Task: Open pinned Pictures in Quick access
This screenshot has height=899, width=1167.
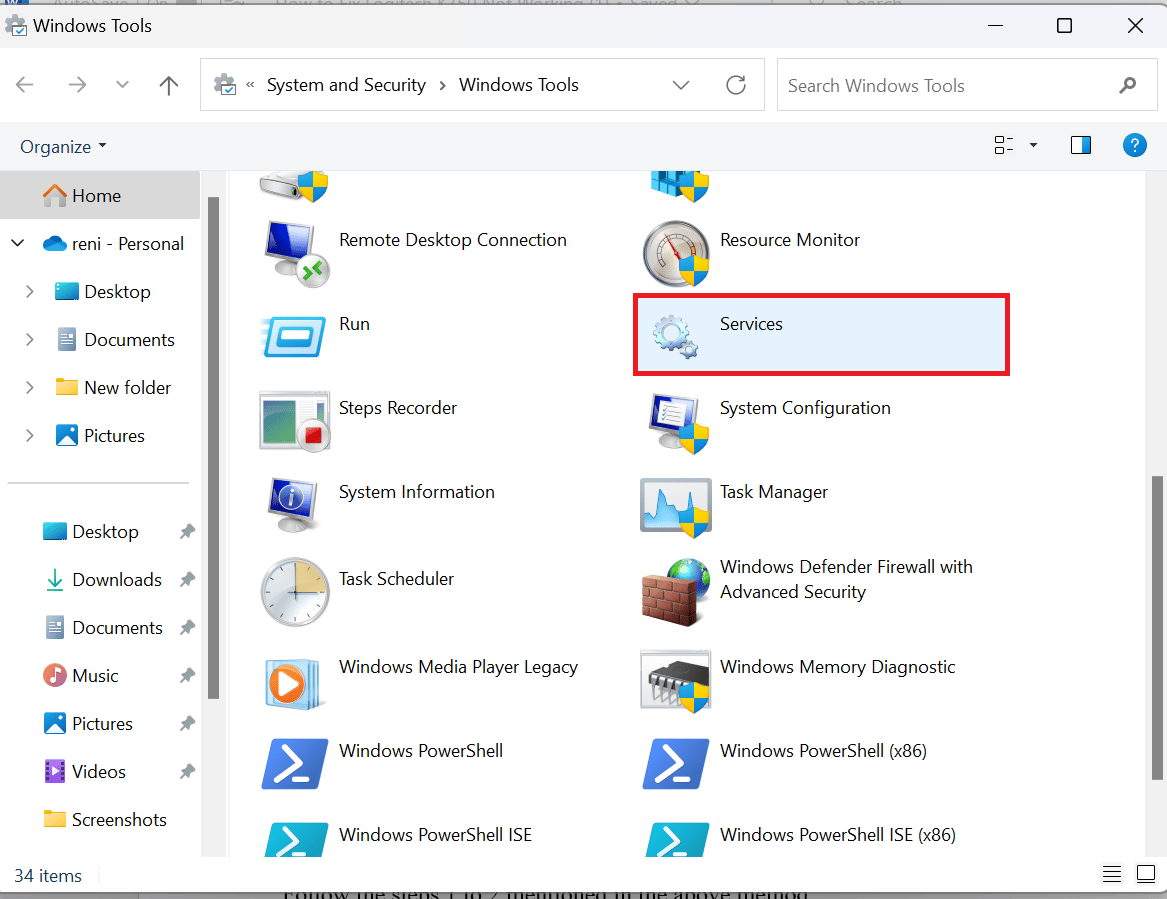Action: click(x=88, y=723)
